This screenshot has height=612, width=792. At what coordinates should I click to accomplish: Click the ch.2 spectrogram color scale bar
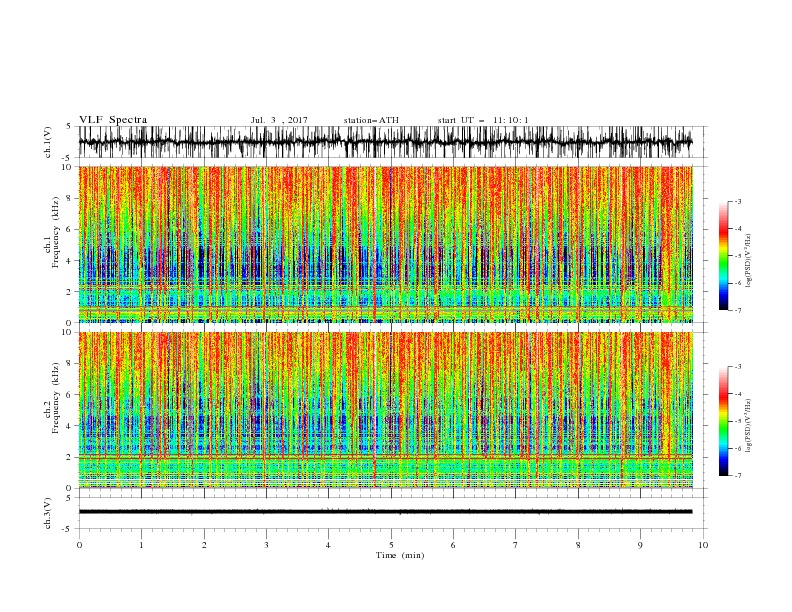tap(723, 421)
